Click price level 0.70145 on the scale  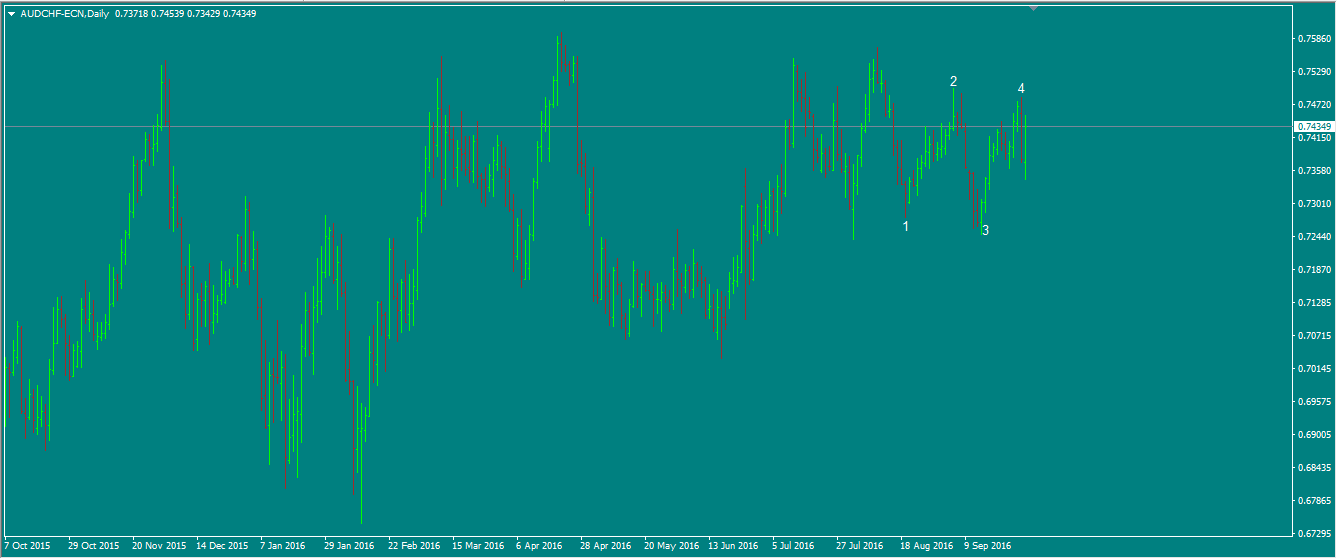point(1313,369)
